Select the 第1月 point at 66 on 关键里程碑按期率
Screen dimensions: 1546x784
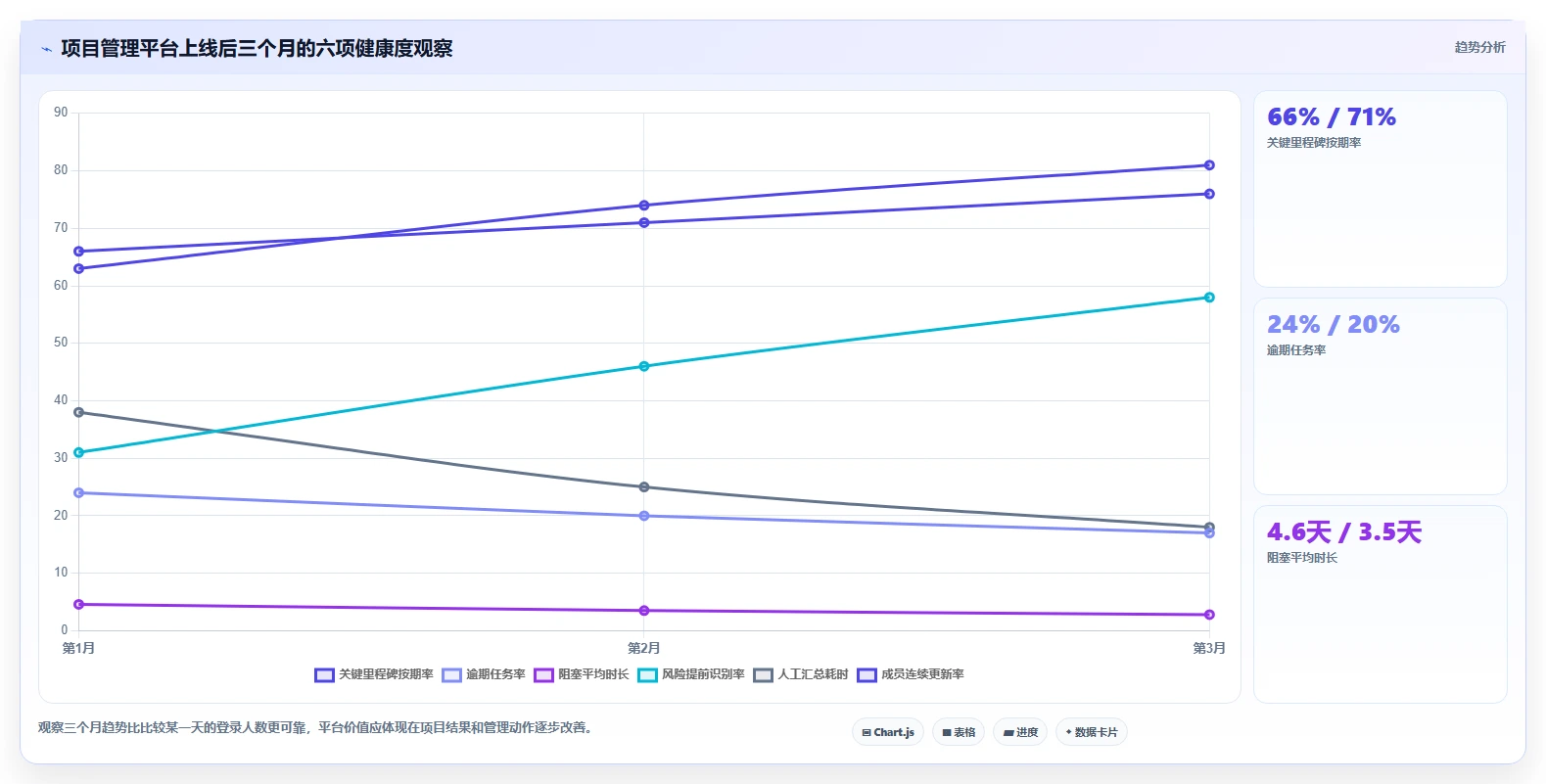[79, 252]
